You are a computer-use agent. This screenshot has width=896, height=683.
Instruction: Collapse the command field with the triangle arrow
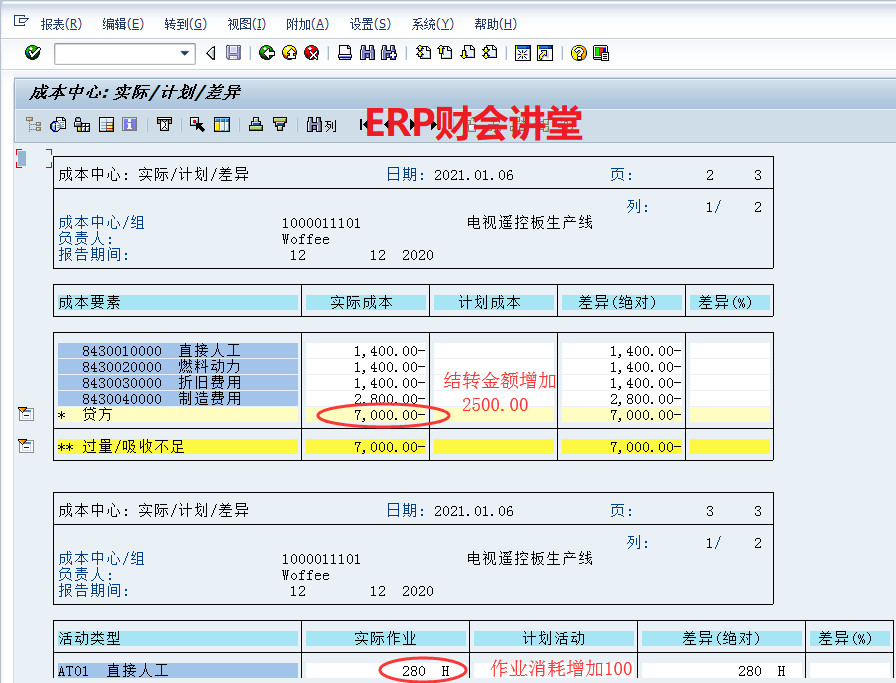pyautogui.click(x=210, y=53)
